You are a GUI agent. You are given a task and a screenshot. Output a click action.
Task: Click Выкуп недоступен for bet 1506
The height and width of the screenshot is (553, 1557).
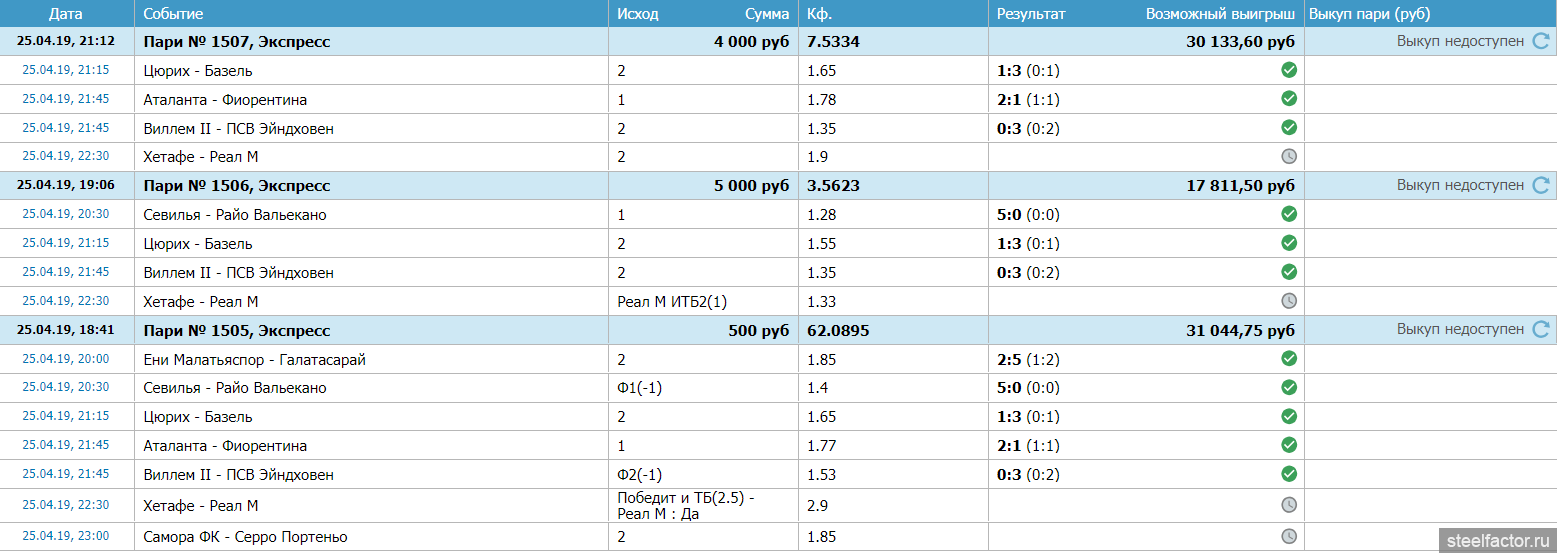tap(1460, 185)
